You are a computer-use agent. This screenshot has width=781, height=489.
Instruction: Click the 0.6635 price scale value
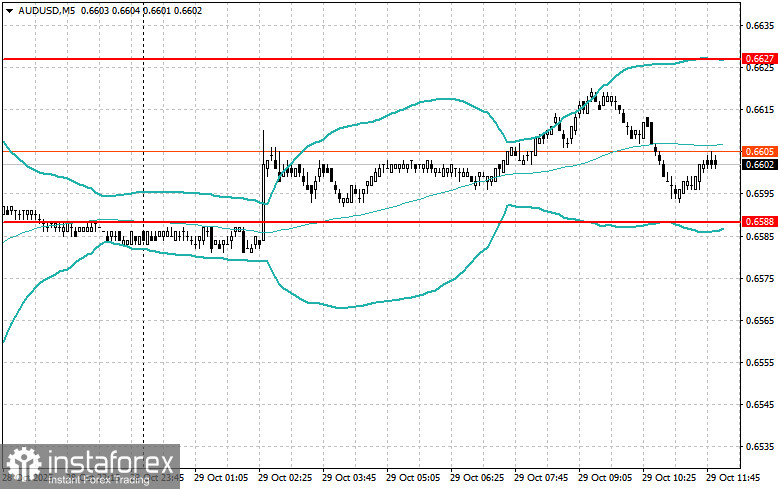[760, 25]
